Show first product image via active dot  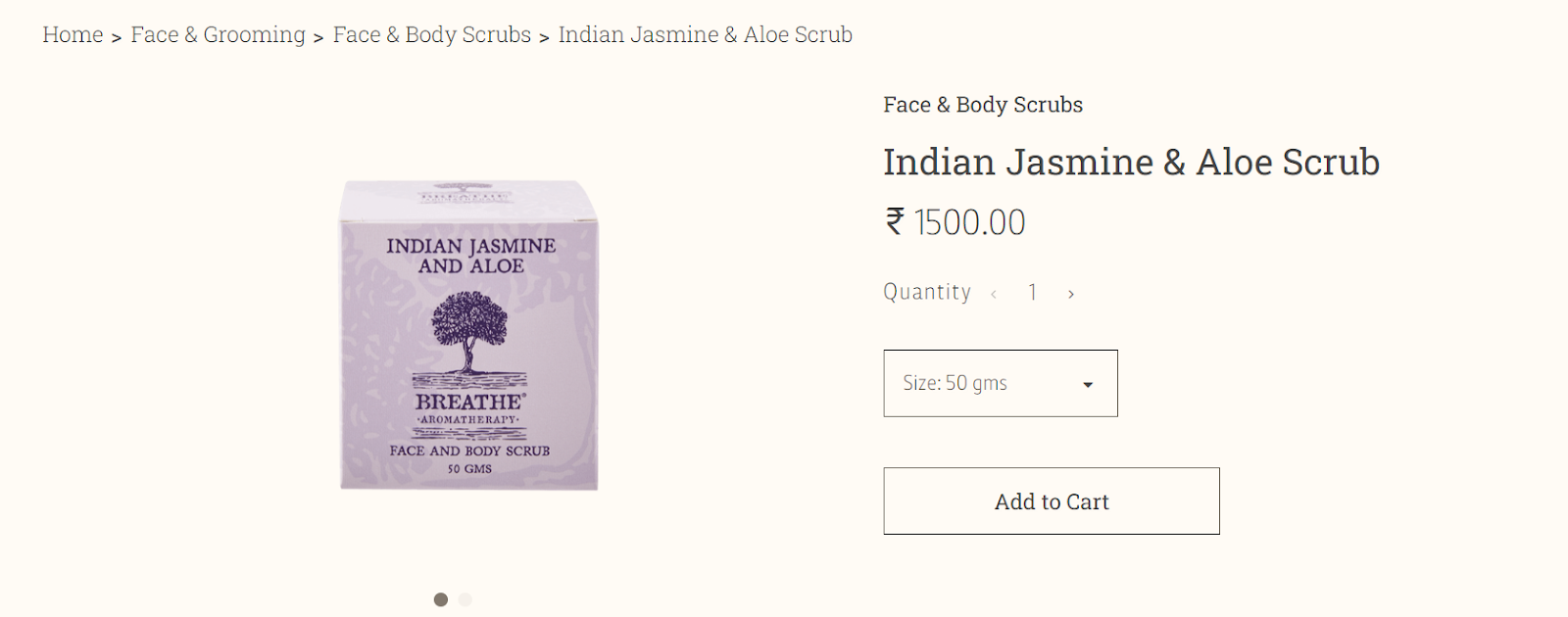[x=441, y=599]
